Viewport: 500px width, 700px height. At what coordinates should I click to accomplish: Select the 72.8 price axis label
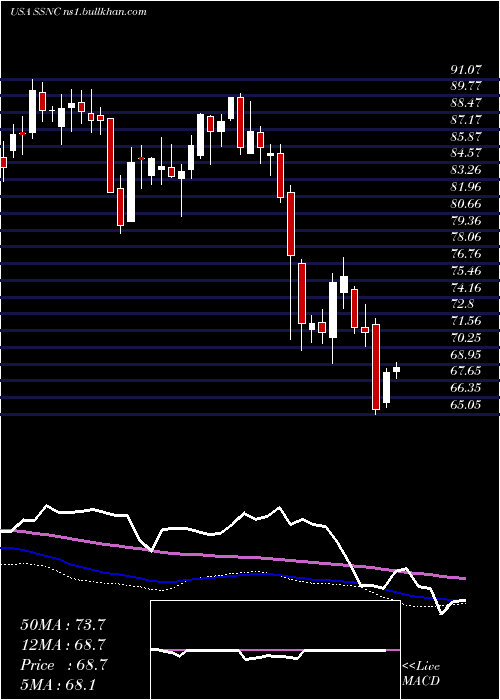[x=462, y=304]
